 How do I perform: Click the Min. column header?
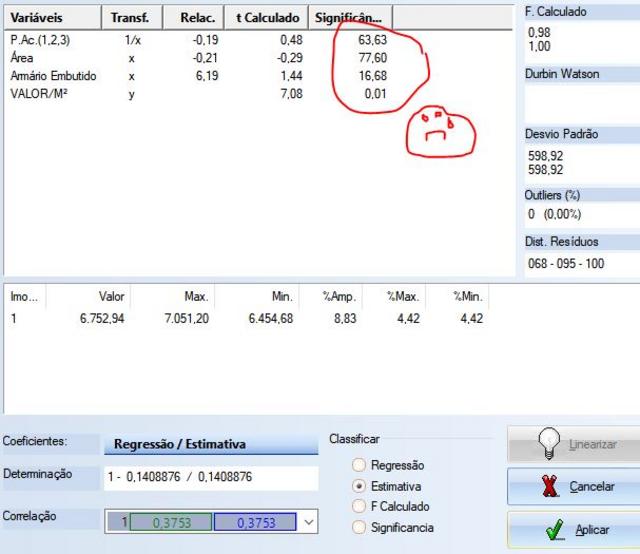coord(257,296)
